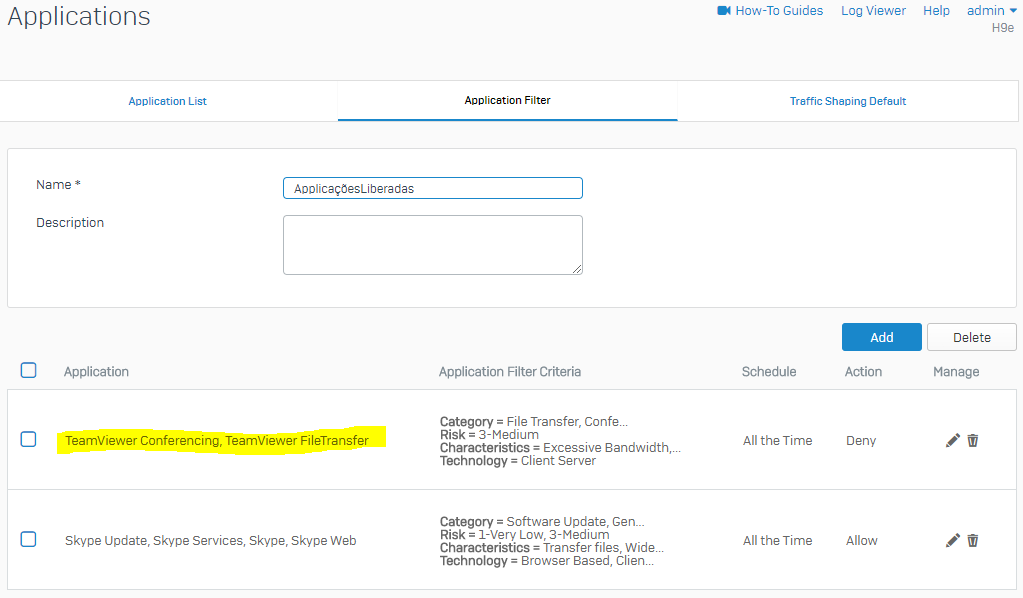Click the Action column header
Screen dimensions: 1023x598
[x=863, y=372]
